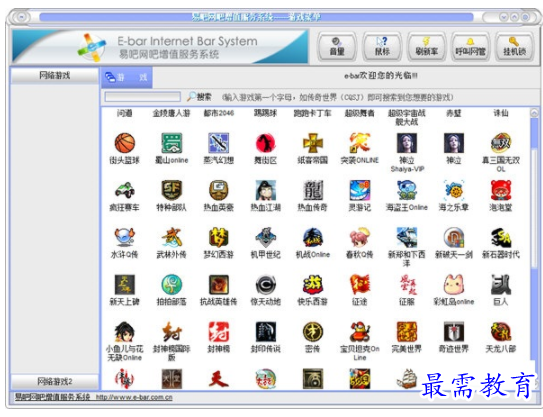Image resolution: width=543 pixels, height=417 pixels.
Task: Switch to the 游戏 tab
Action: [127, 77]
